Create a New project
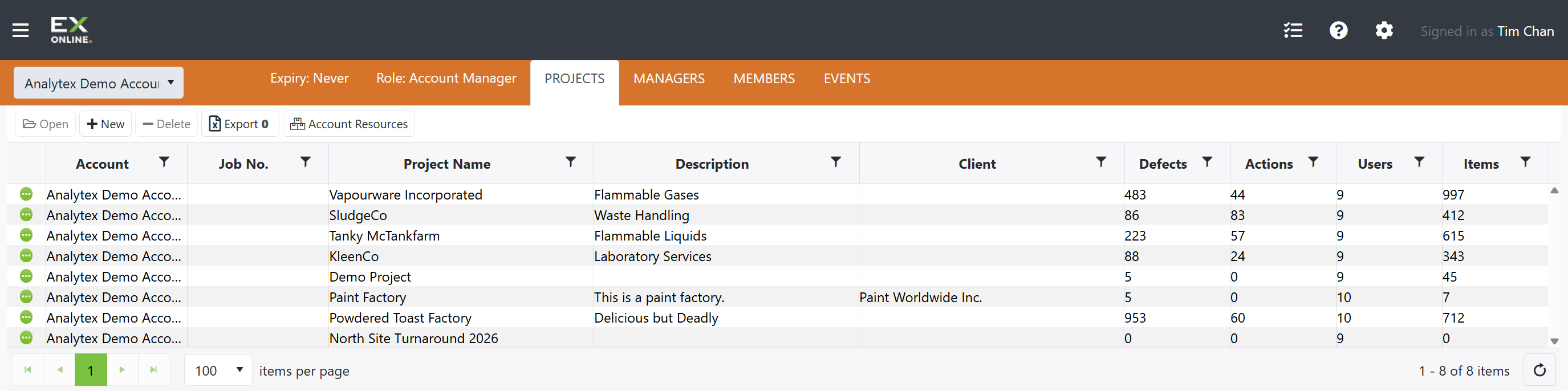The image size is (1568, 391). (x=105, y=124)
